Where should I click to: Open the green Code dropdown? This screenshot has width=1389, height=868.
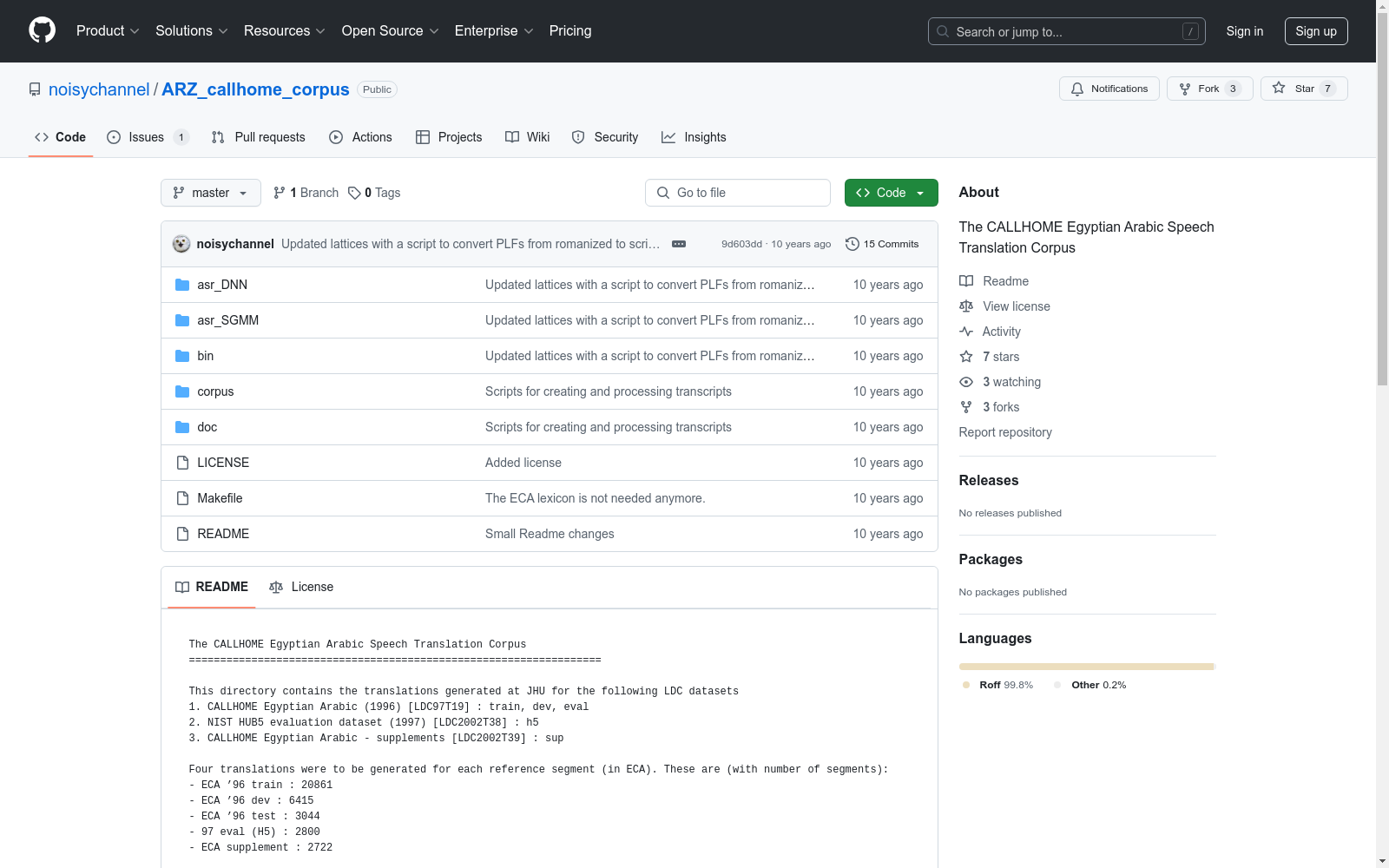(892, 193)
